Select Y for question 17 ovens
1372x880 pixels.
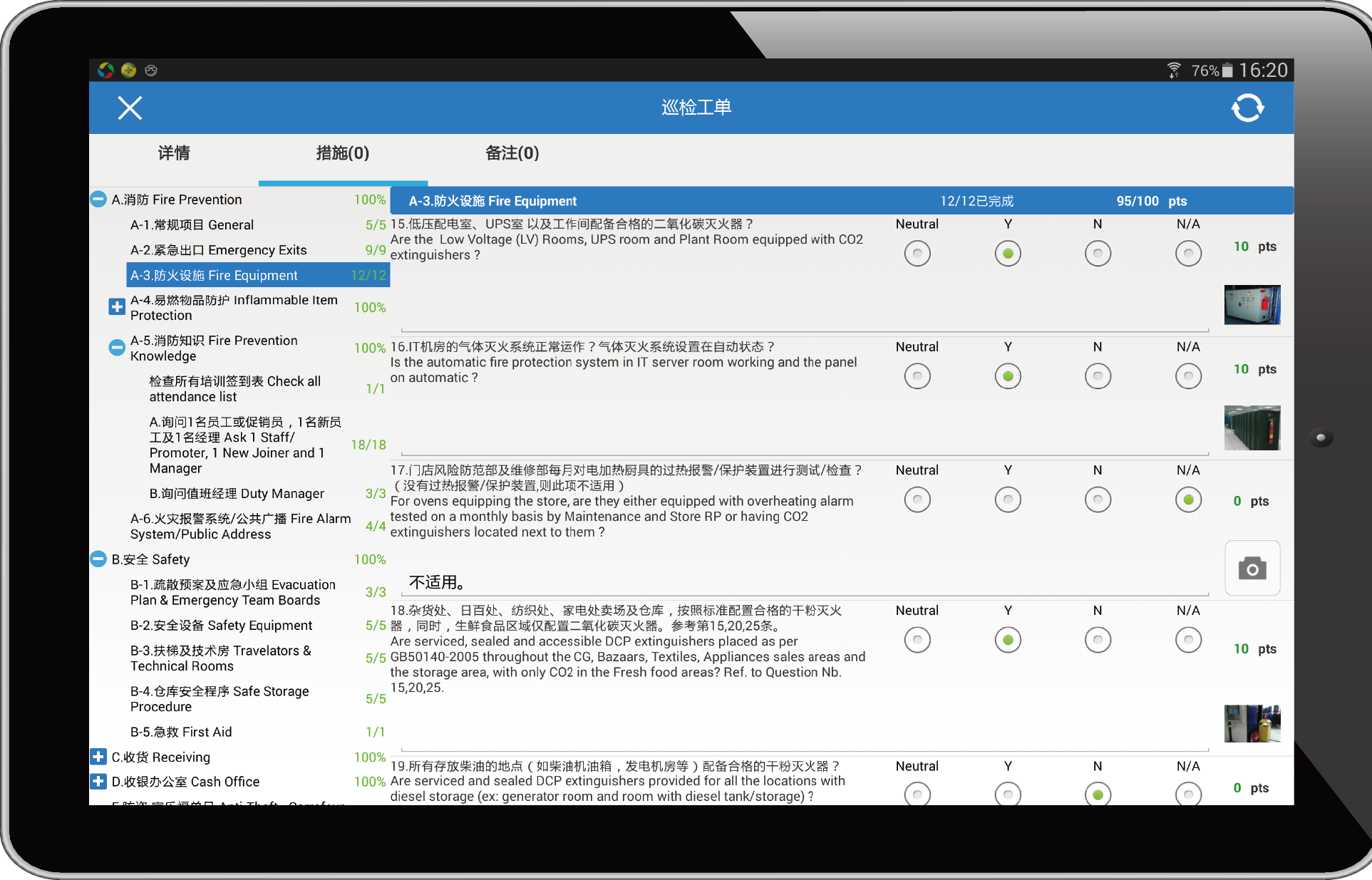(1008, 499)
